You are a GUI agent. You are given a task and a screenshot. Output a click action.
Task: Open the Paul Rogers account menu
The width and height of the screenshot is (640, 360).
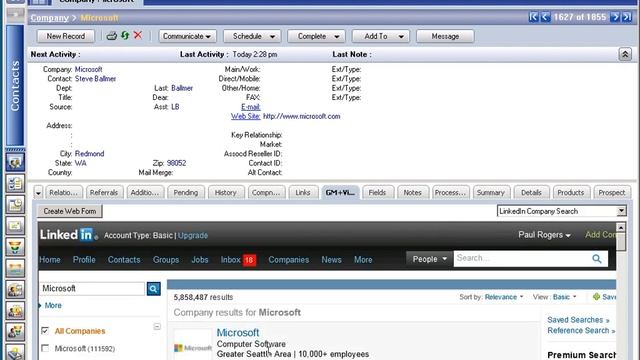pyautogui.click(x=544, y=235)
